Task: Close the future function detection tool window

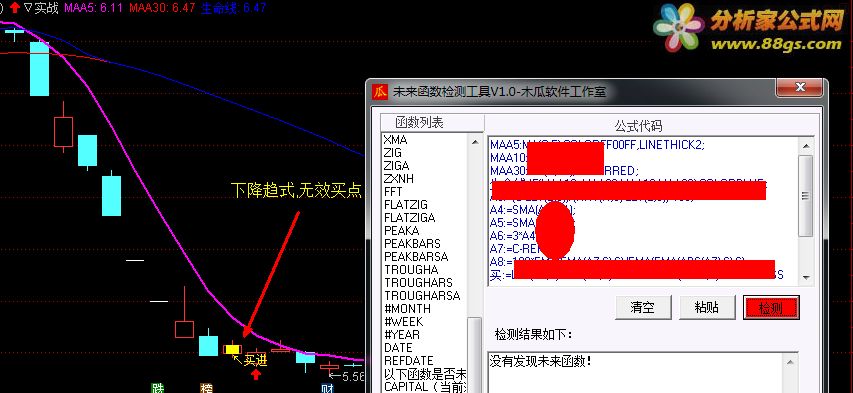Action: pos(799,88)
